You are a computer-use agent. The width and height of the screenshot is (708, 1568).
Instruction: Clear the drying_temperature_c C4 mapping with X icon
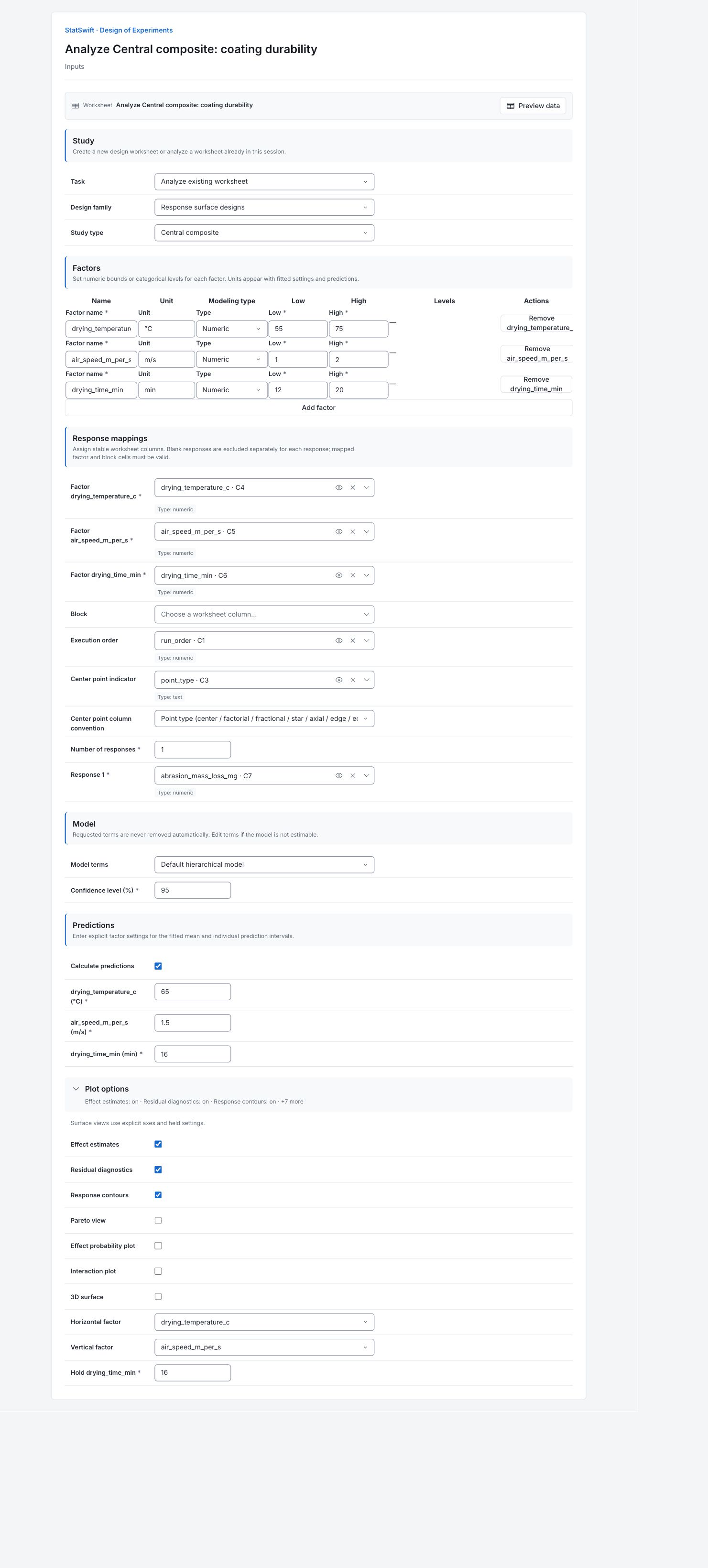click(x=353, y=487)
